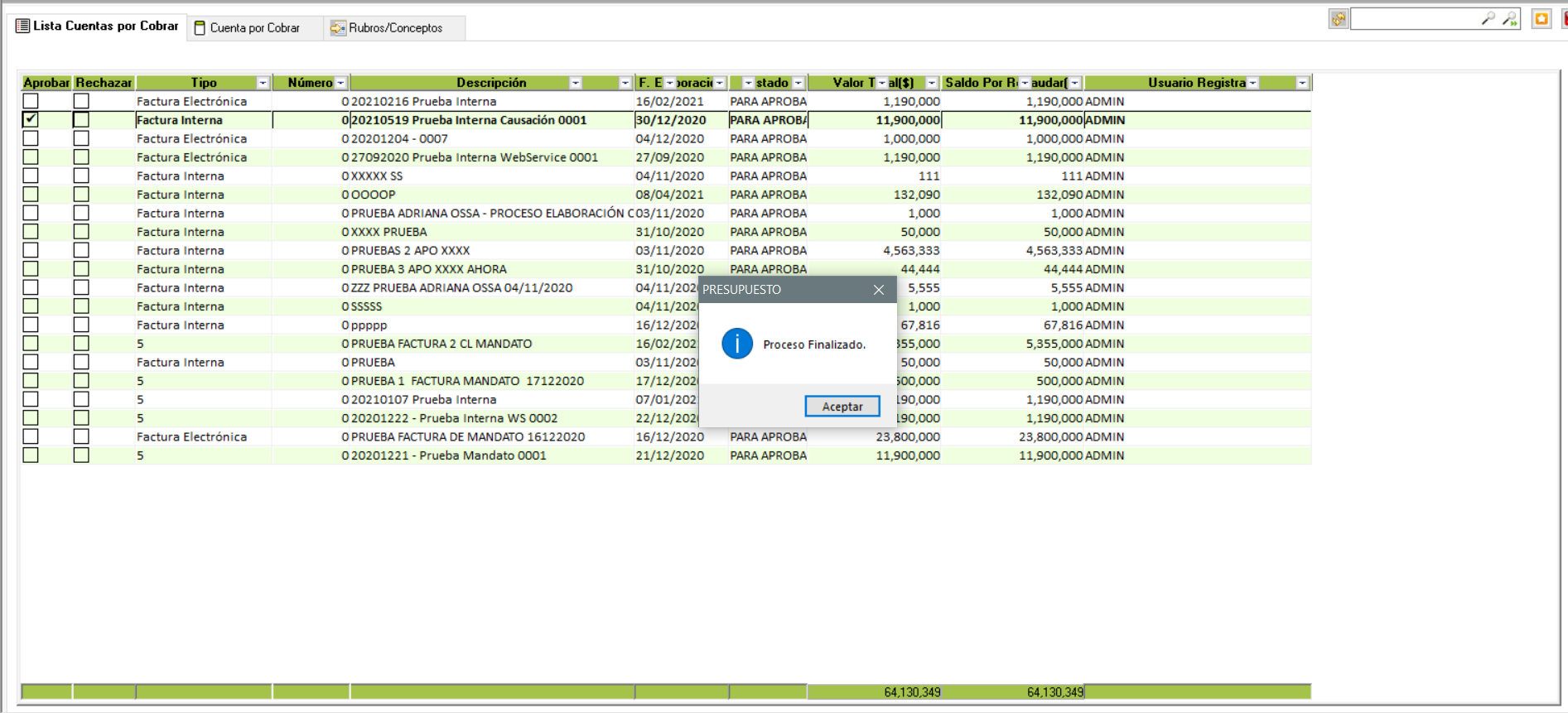Click the magnifying glass search icon
This screenshot has width=1568, height=713.
point(1488,18)
